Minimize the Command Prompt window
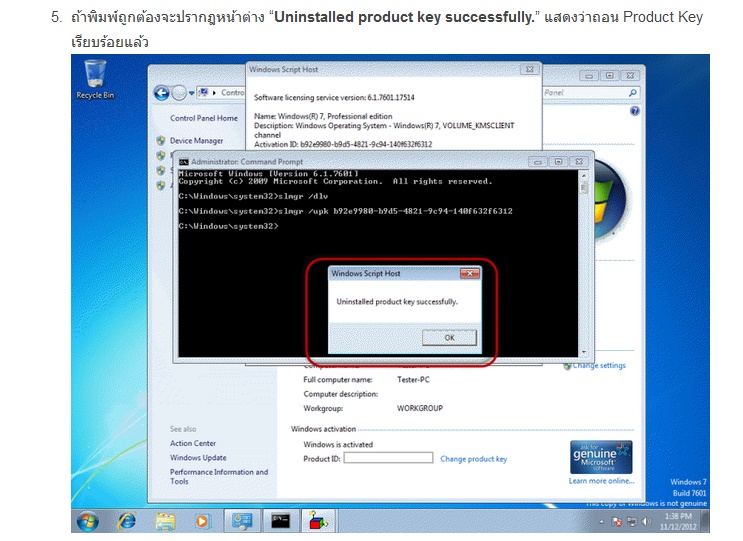Screen dimensions: 743x541 click(x=537, y=162)
